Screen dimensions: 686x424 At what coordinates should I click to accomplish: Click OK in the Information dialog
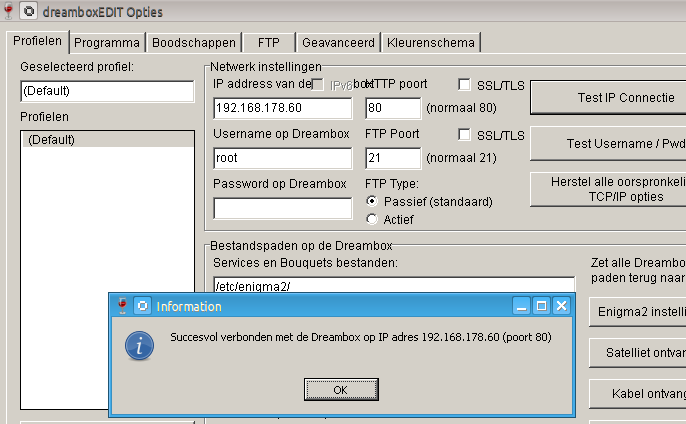[x=341, y=389]
